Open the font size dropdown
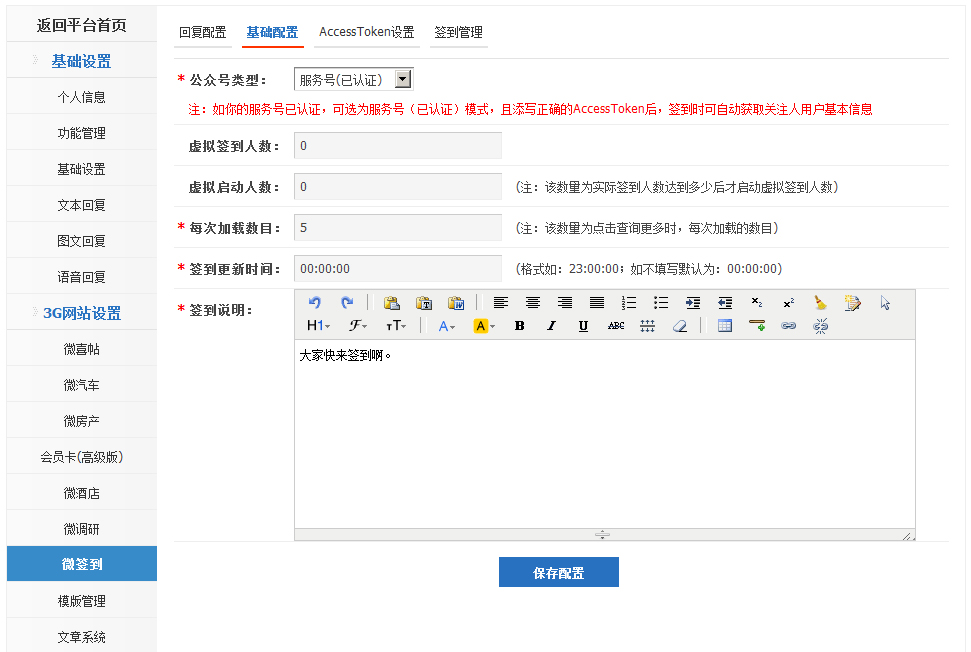971x652 pixels. point(395,326)
